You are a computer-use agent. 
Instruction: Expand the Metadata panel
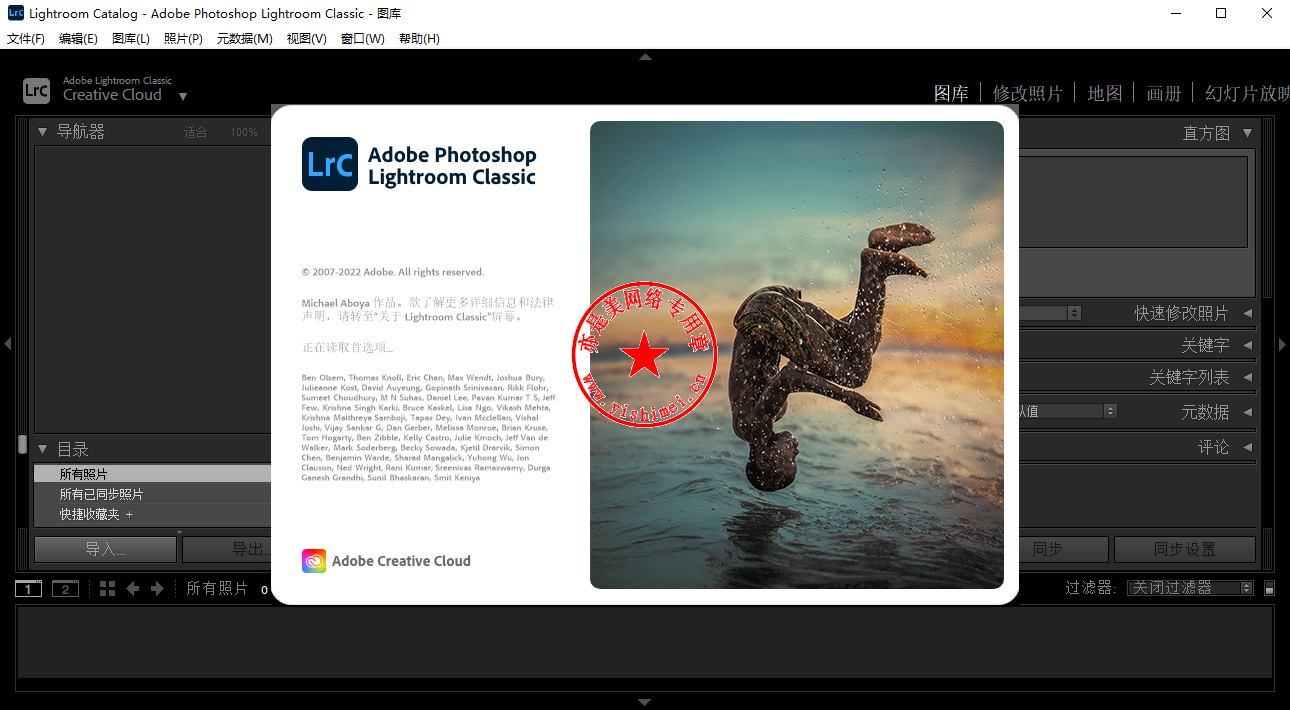(x=1247, y=411)
